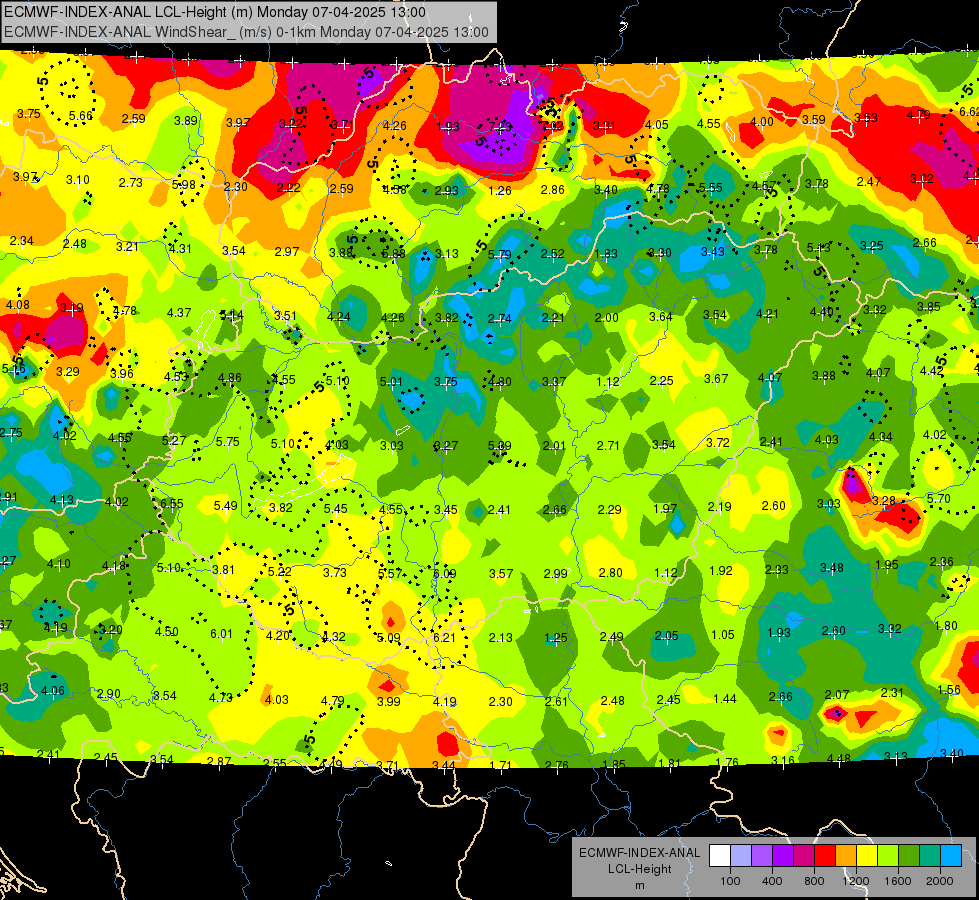Click the wind shear value 5.27
979x900 pixels.
(x=174, y=440)
